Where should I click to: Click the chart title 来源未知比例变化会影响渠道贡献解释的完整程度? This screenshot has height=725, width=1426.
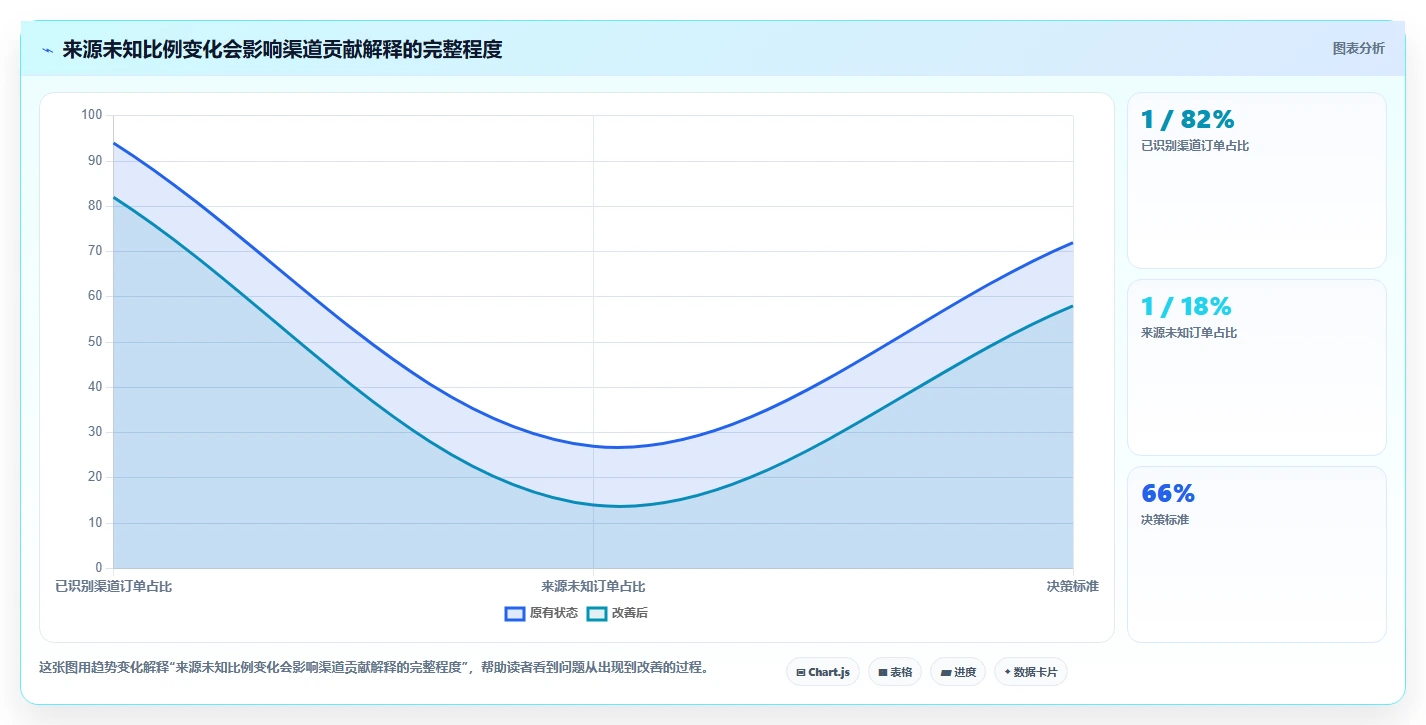click(x=282, y=50)
